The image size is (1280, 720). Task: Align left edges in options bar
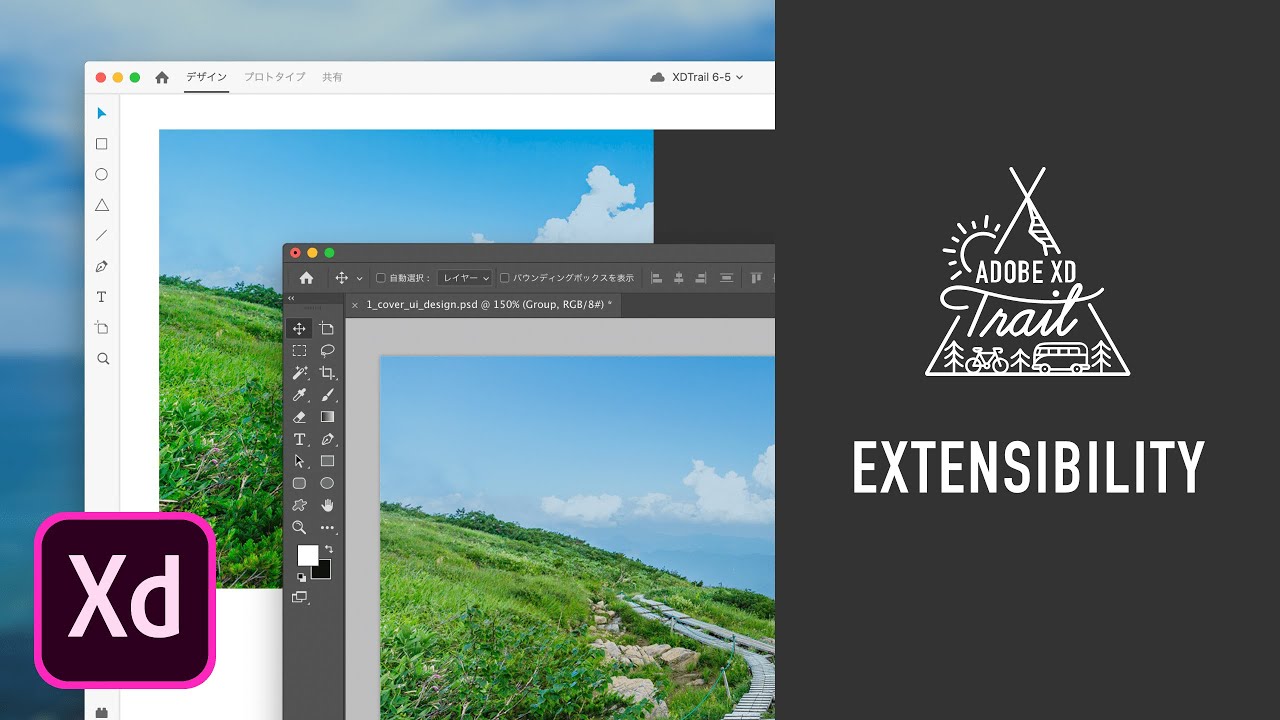657,278
